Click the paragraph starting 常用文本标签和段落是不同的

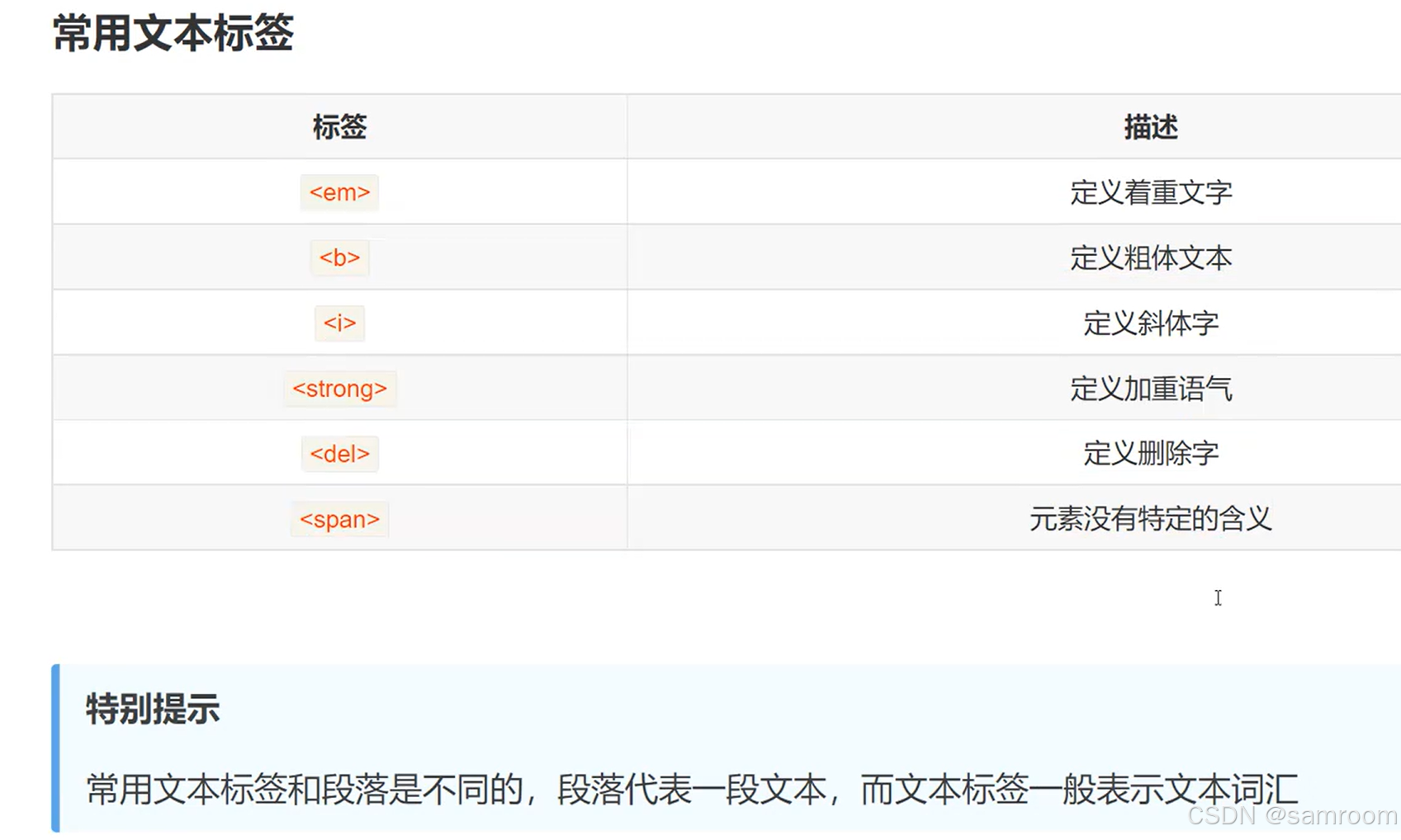click(692, 790)
